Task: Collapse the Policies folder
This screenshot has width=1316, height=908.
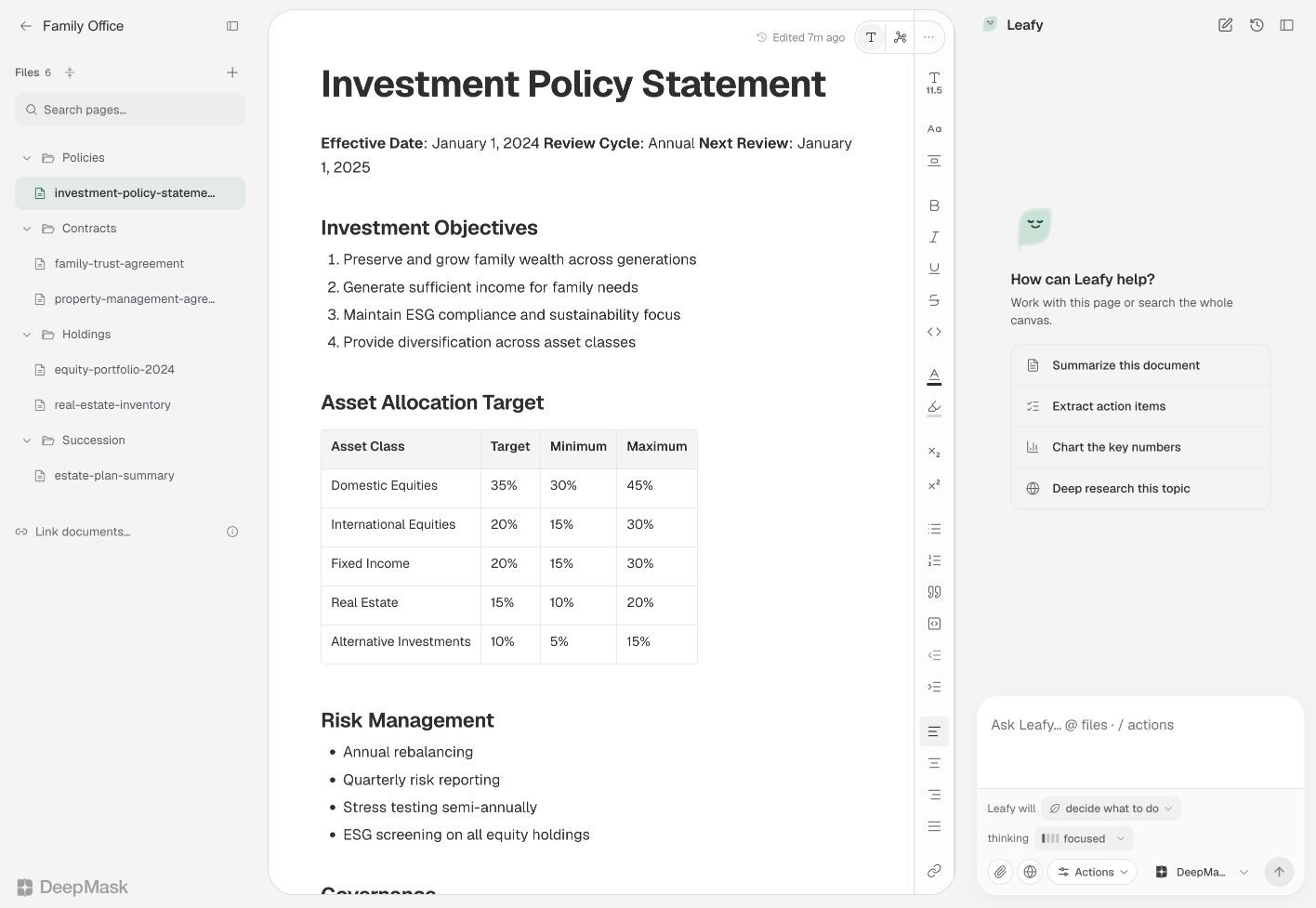Action: coord(27,158)
